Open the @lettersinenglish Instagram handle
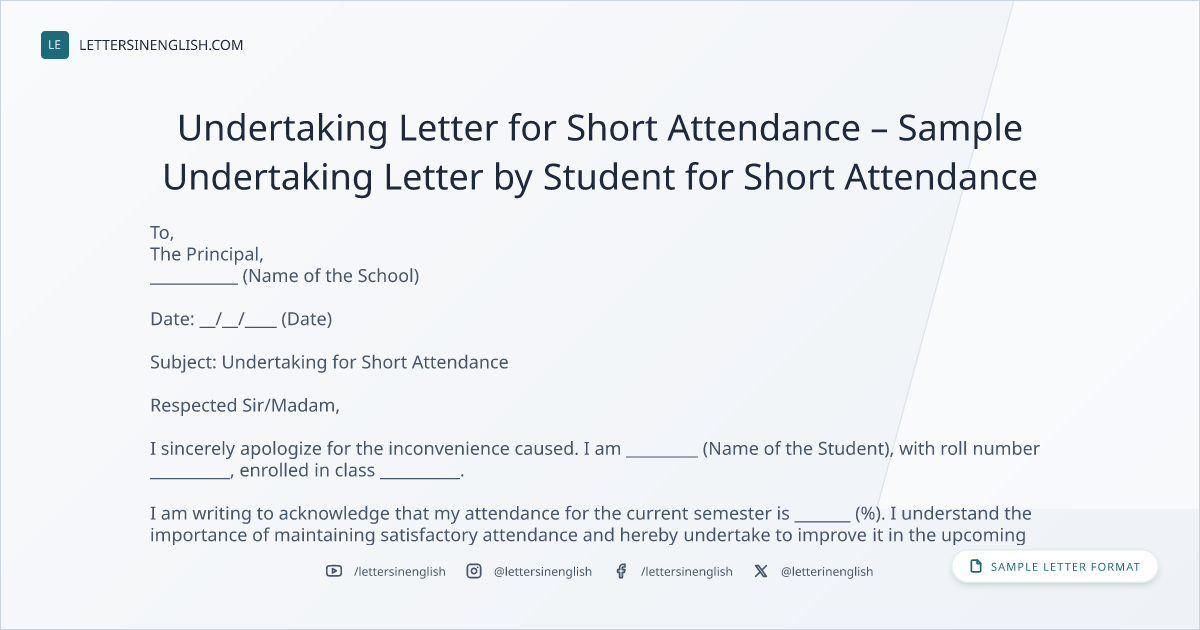1200x630 pixels. pyautogui.click(x=543, y=571)
